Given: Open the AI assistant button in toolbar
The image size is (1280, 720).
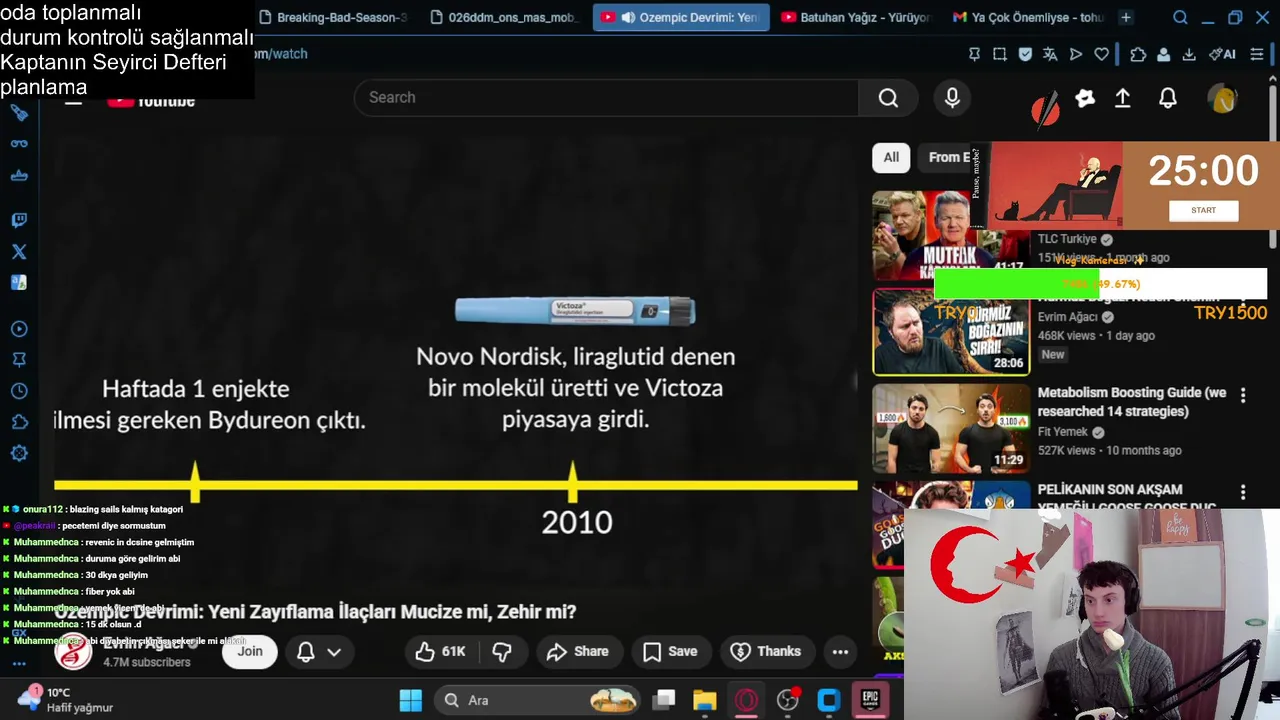Looking at the screenshot, I should [1222, 54].
